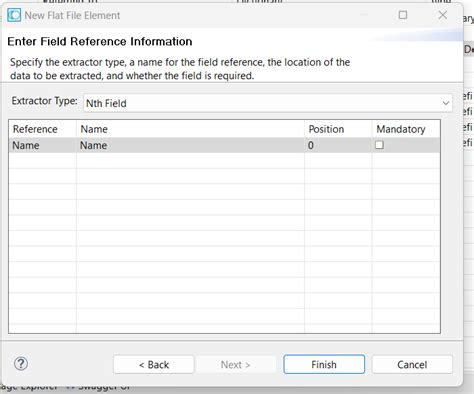Open the Extractor Type dropdown
The height and width of the screenshot is (394, 474).
(x=446, y=103)
